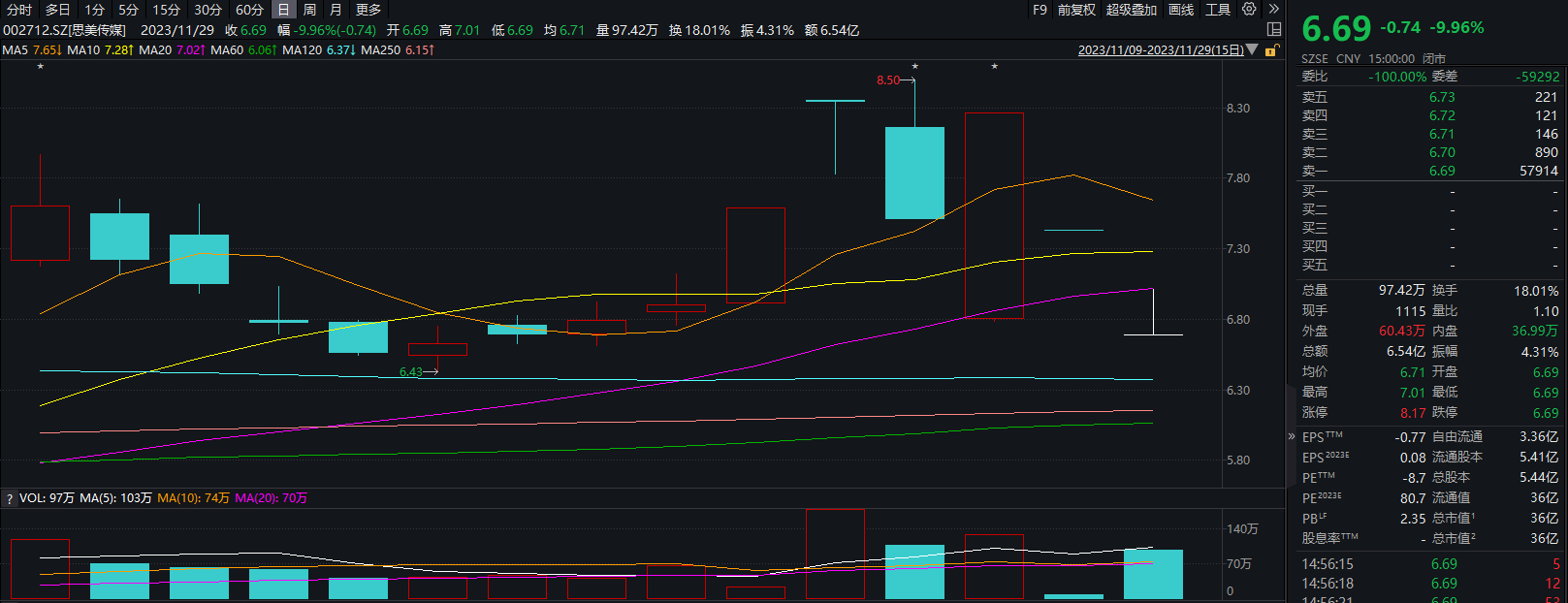Click the volume MA(10): 74万 label

pos(193,498)
